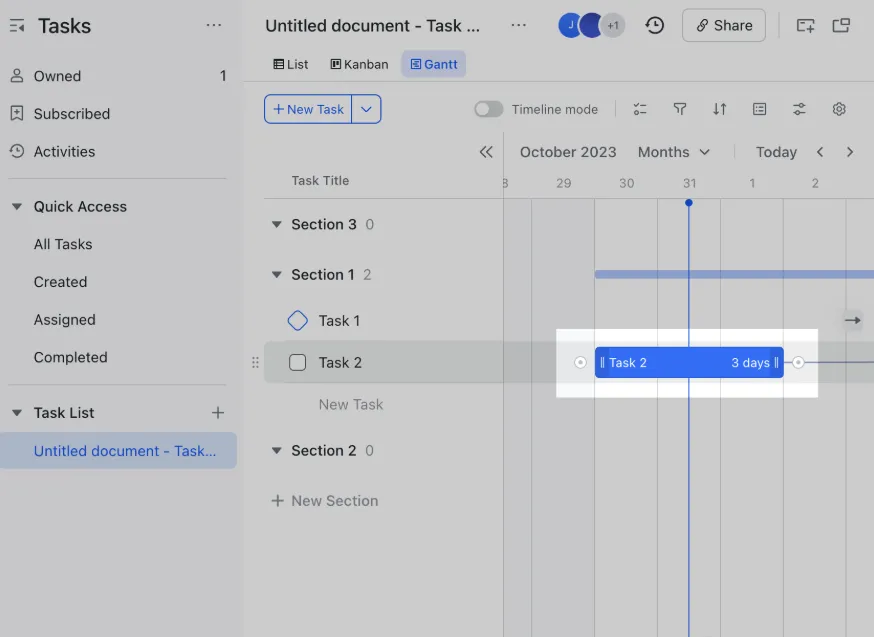Select the Gantt view tab
Screen dimensions: 874x637
tap(434, 65)
